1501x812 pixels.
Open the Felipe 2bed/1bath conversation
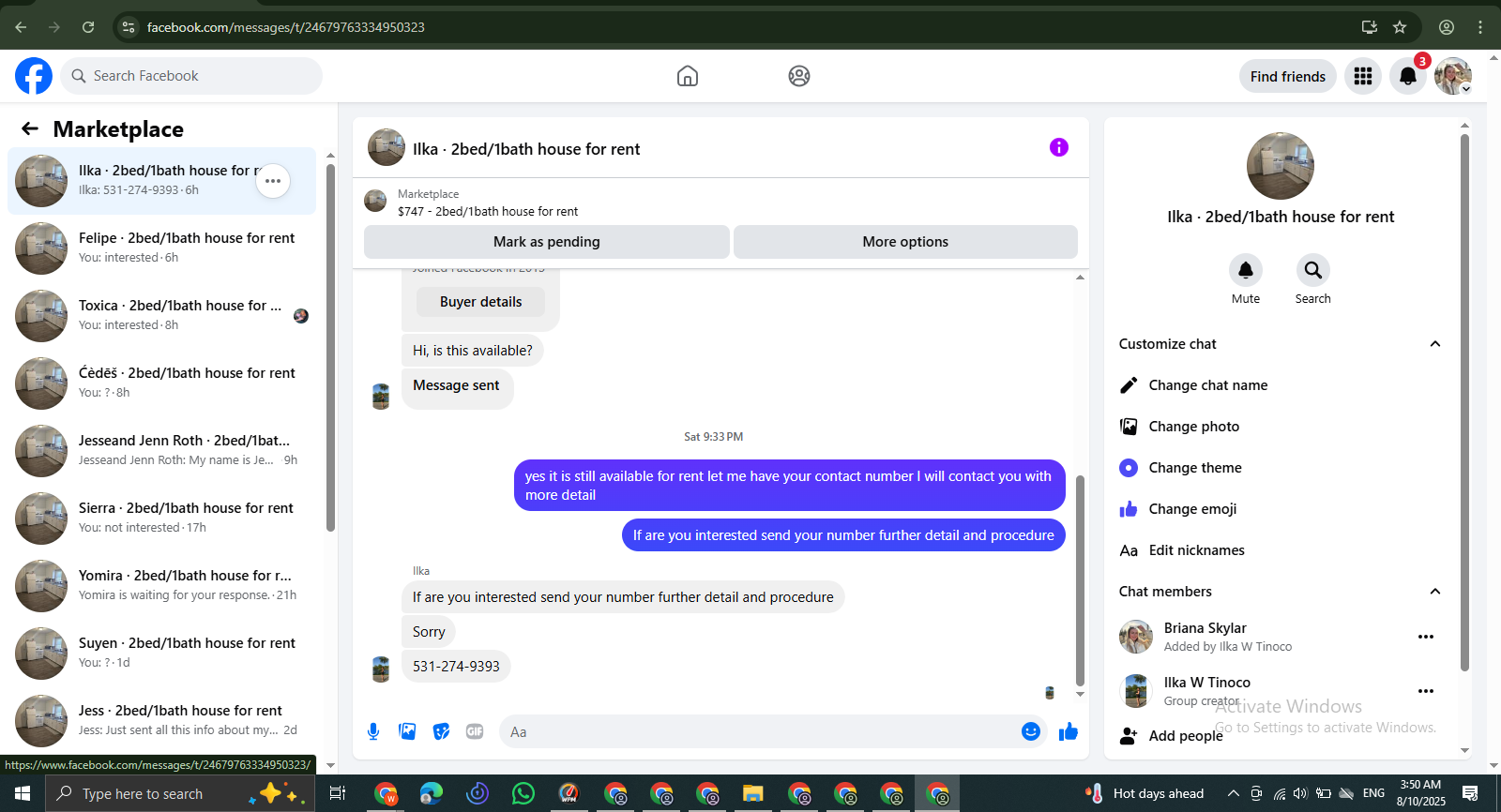coord(161,248)
